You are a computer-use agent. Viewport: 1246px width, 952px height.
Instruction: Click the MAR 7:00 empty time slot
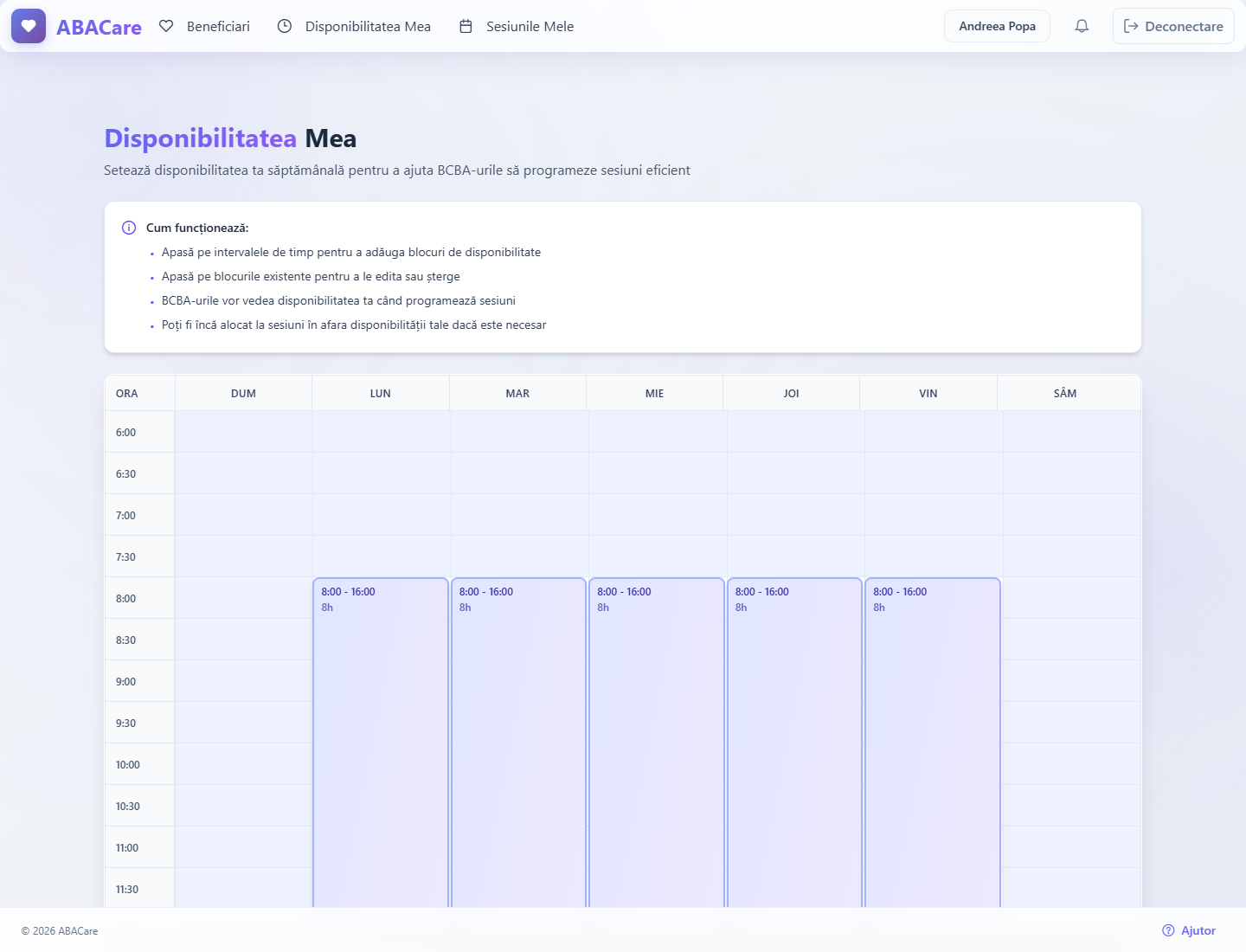pos(520,515)
